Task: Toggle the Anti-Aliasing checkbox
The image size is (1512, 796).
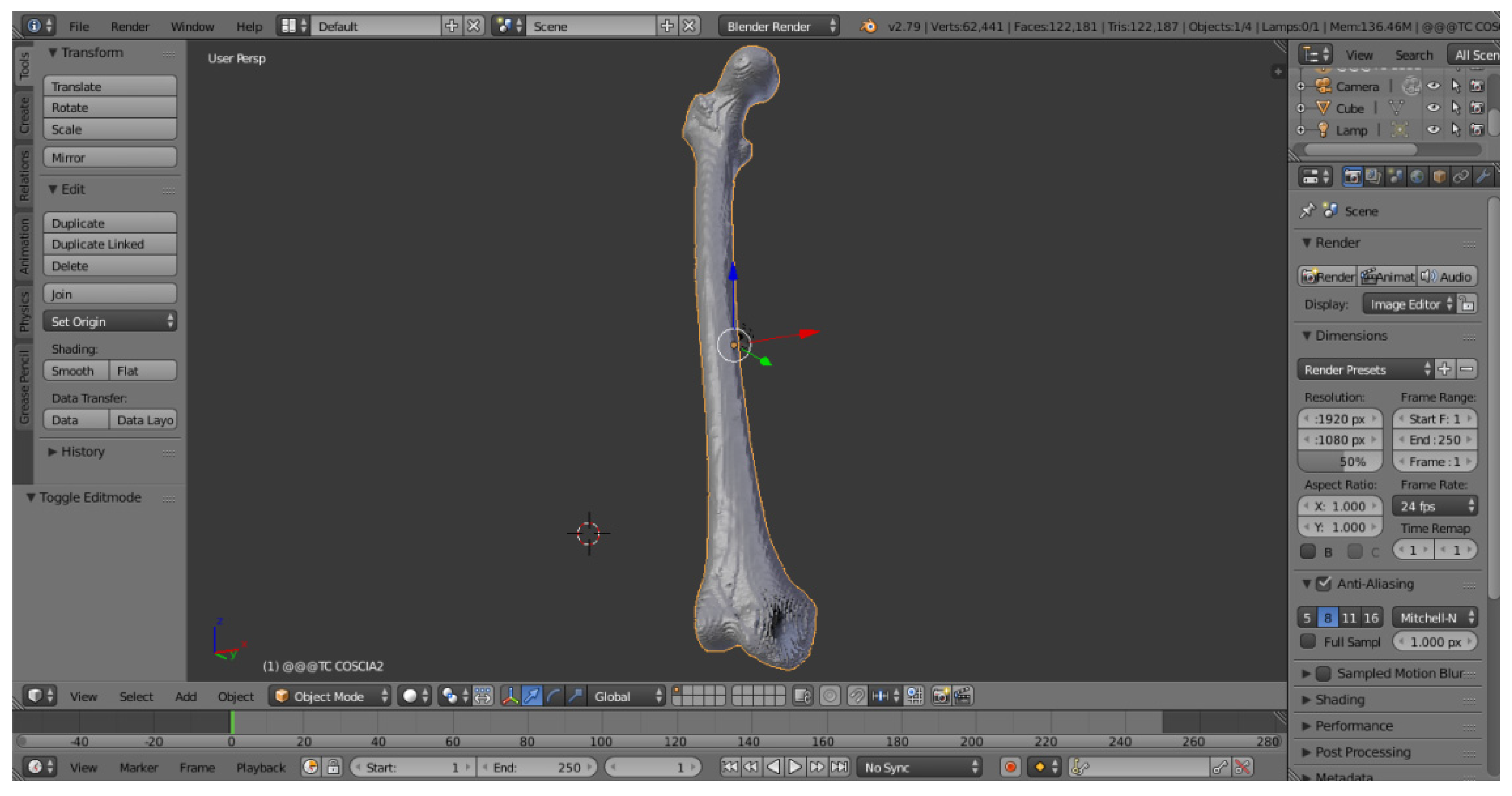Action: tap(1323, 584)
